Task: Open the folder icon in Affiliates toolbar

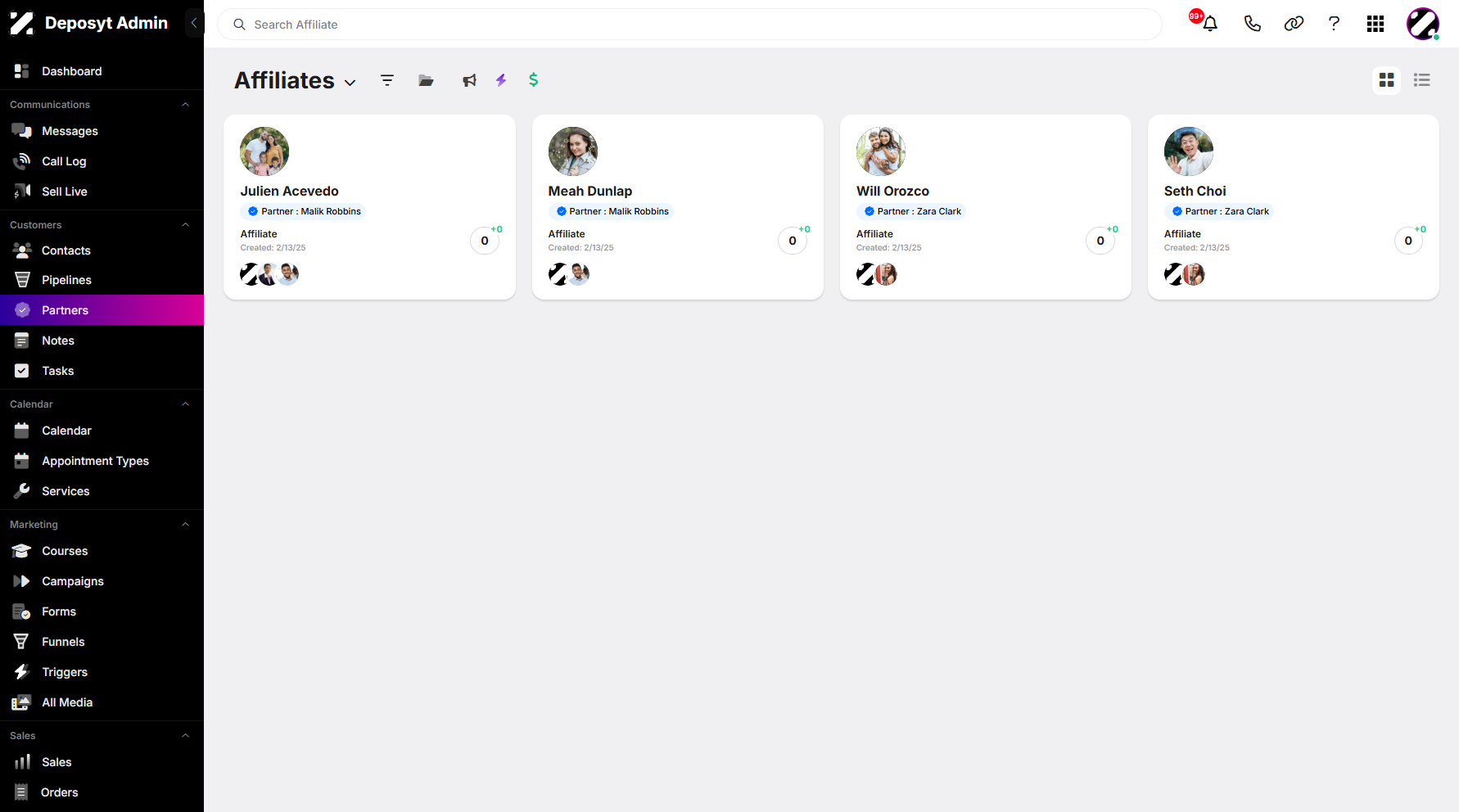Action: (x=426, y=80)
